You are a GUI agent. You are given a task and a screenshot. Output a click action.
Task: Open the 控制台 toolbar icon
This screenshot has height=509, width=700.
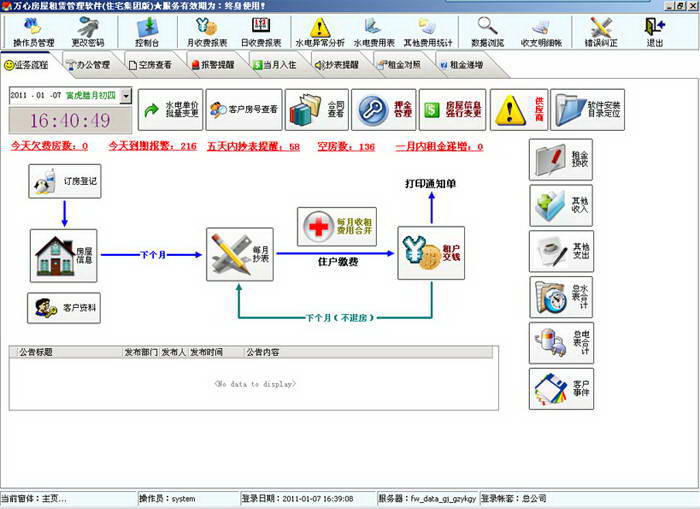(147, 32)
